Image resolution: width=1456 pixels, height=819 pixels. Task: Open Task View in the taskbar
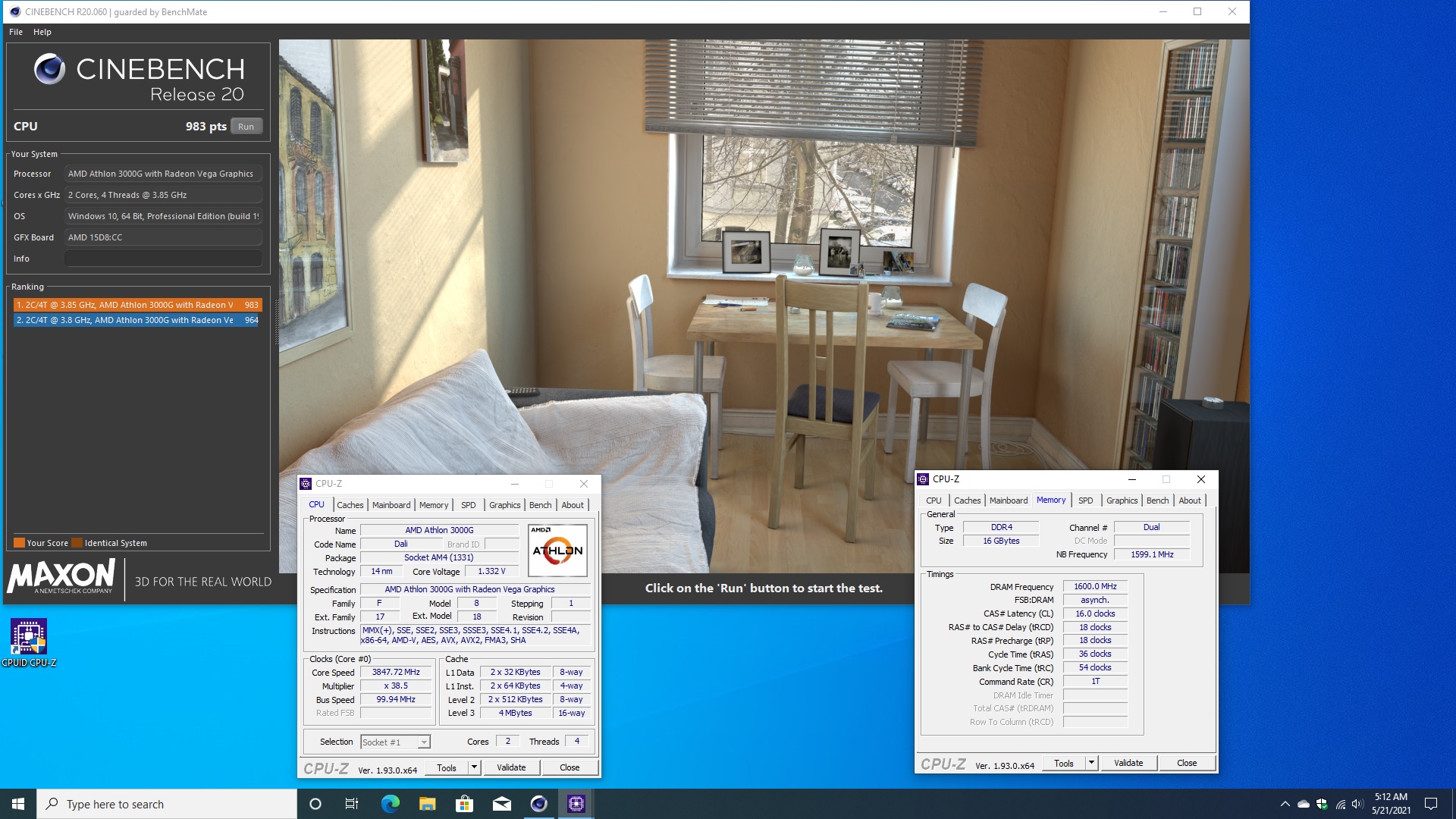[352, 804]
